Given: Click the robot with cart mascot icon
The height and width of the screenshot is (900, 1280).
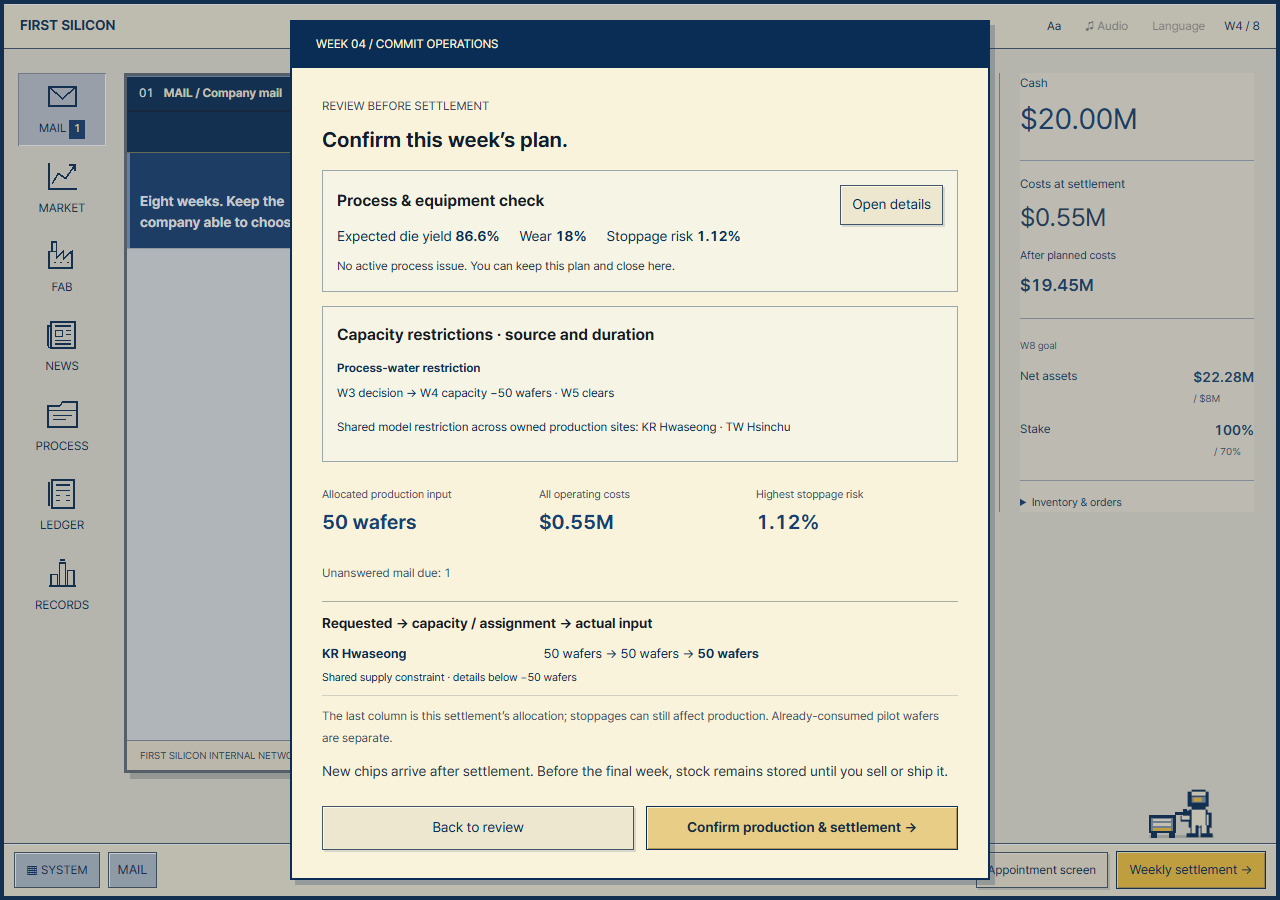Looking at the screenshot, I should coord(1181,814).
